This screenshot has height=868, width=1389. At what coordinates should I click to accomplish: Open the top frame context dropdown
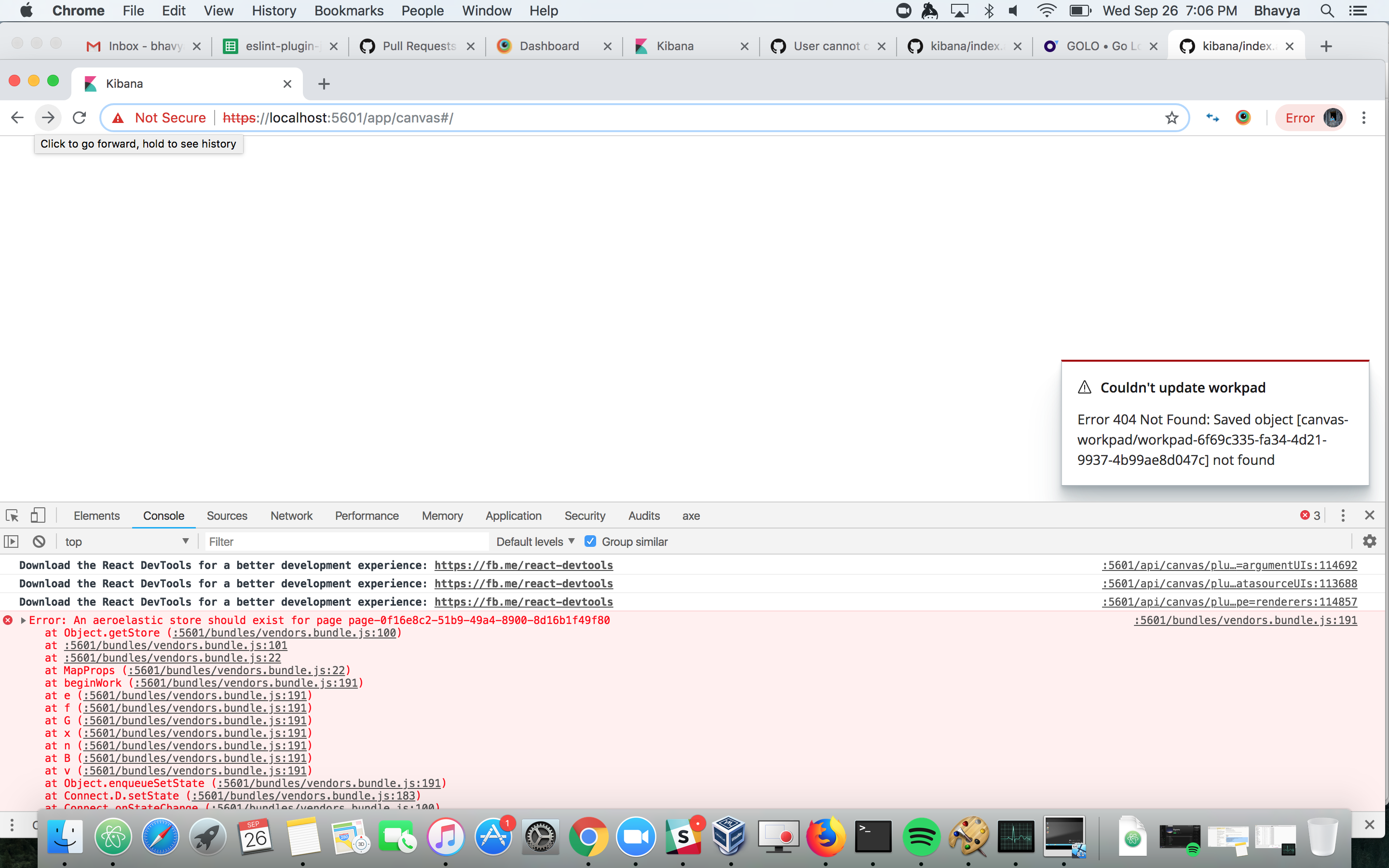pos(127,541)
